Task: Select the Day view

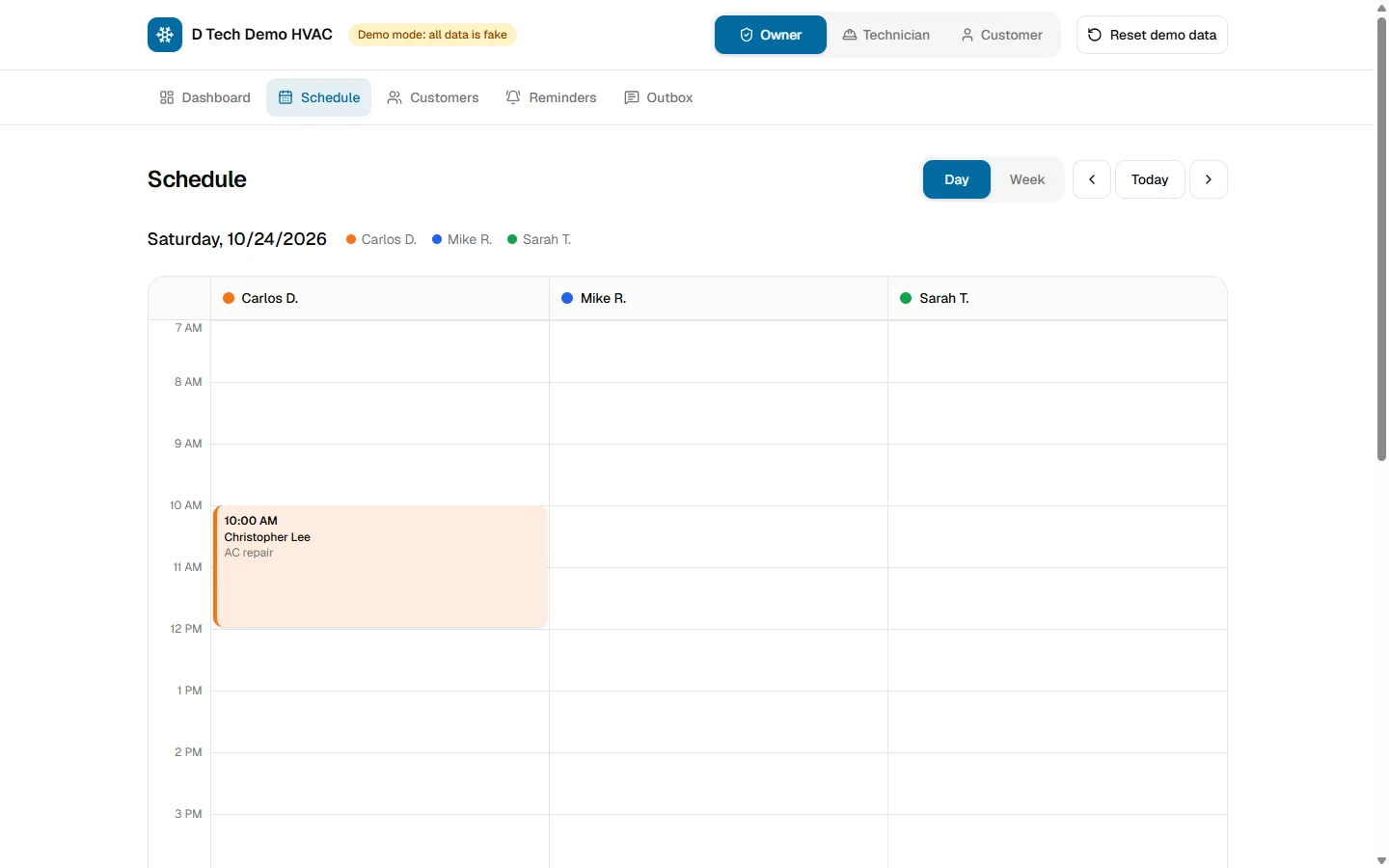Action: pos(957,179)
